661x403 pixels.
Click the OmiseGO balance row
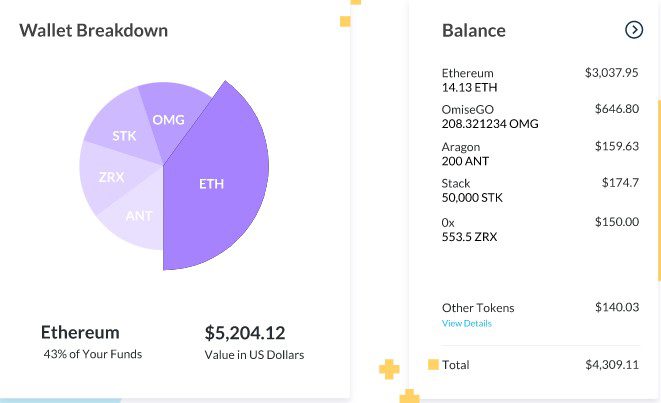coord(540,116)
